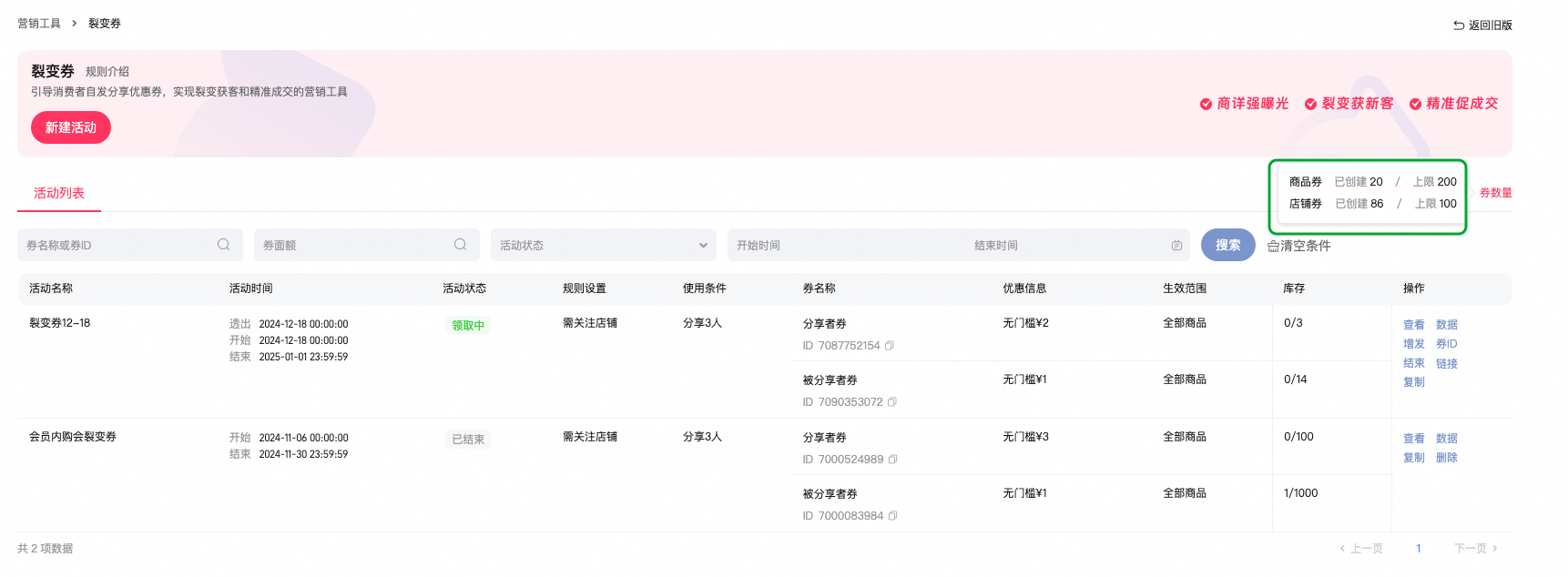
Task: Click 券ID for 裂变券12-18
Action: tap(1447, 344)
